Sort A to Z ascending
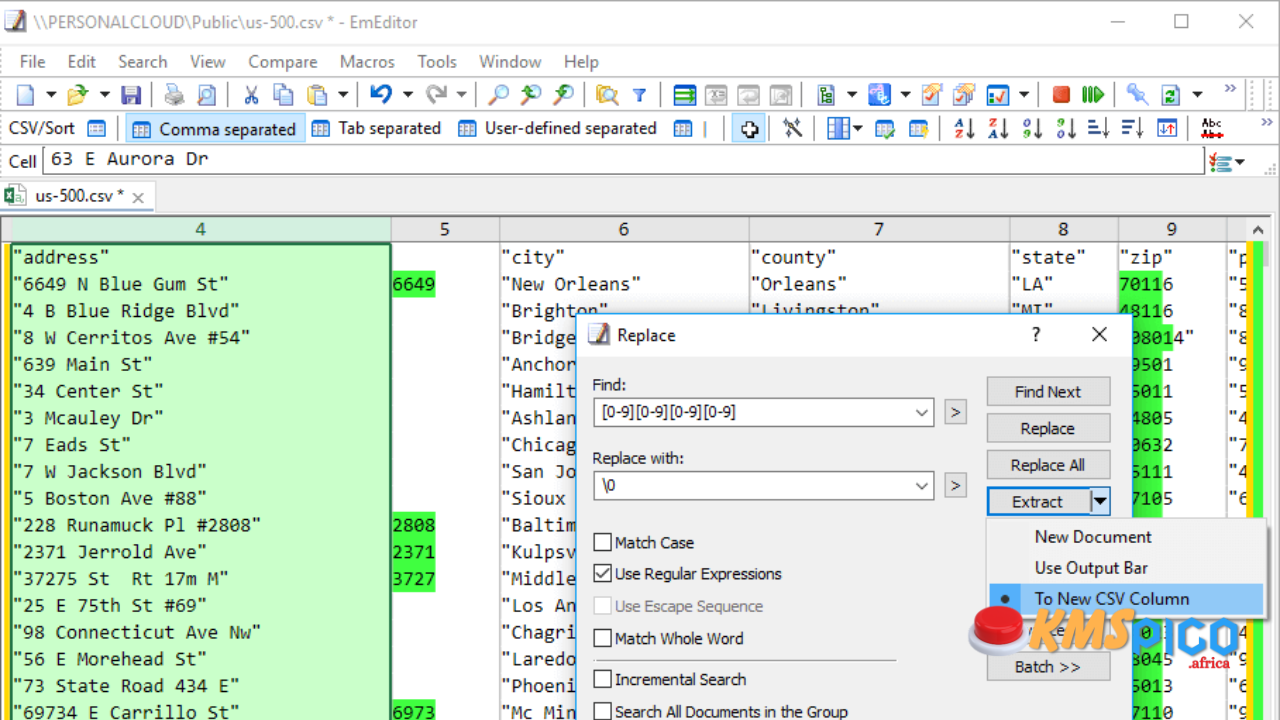This screenshot has height=720, width=1280. [964, 128]
